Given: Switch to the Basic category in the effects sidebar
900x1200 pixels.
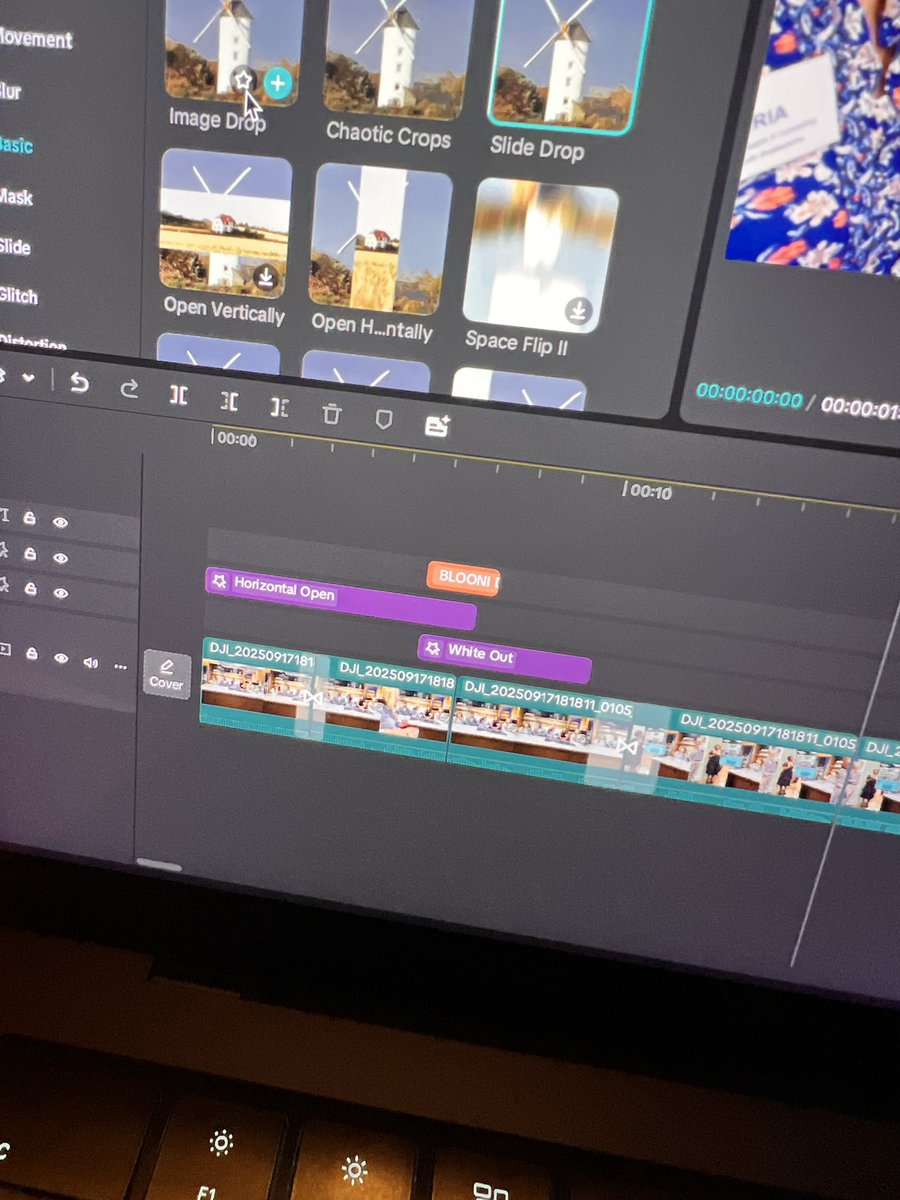Looking at the screenshot, I should [x=18, y=144].
